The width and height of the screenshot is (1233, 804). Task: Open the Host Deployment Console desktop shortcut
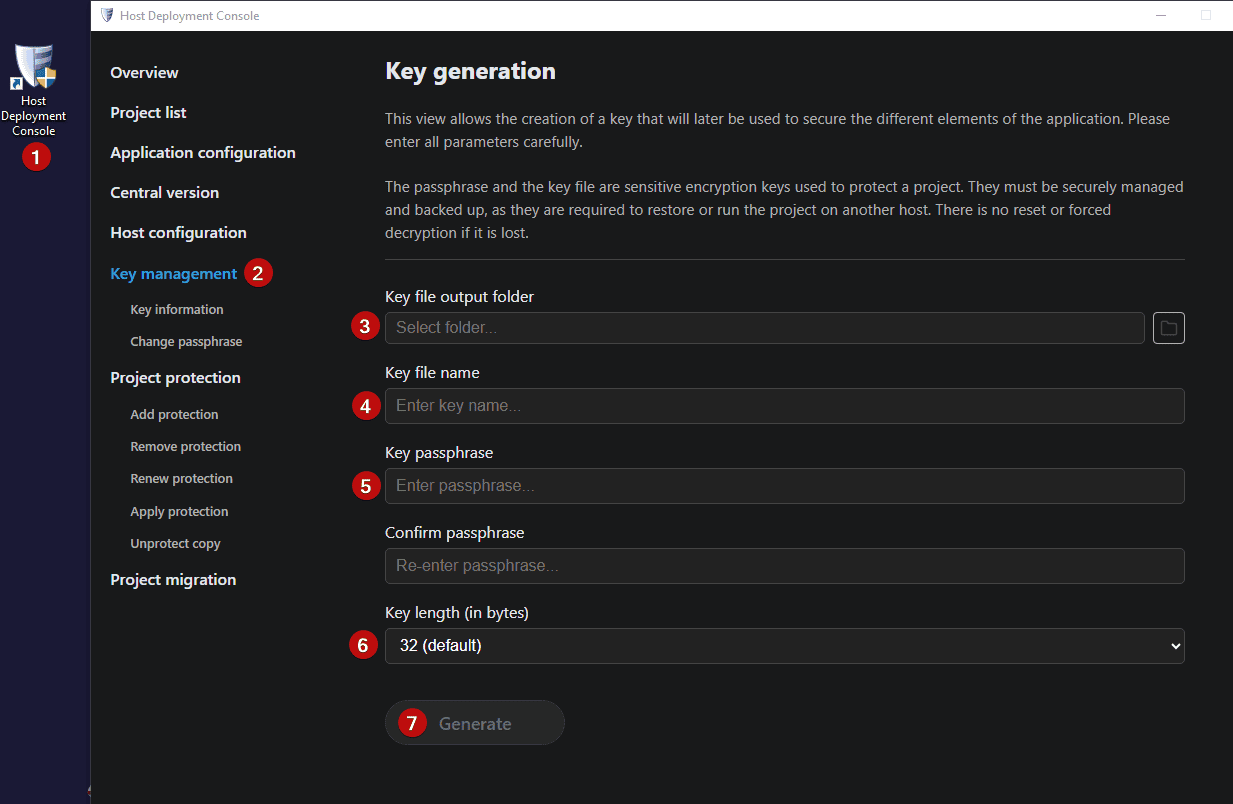34,90
